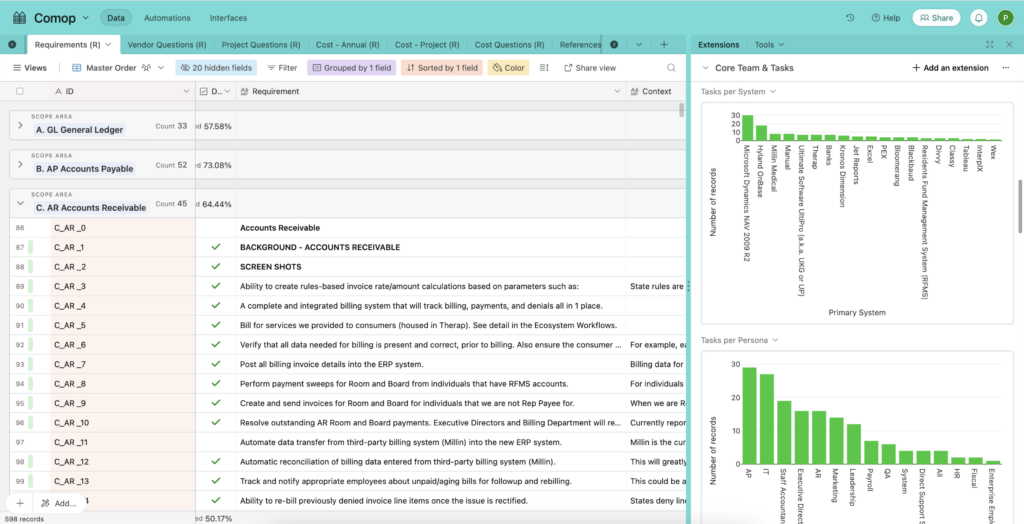Close the extensions panel
Image resolution: width=1024 pixels, height=524 pixels.
pos(1008,44)
